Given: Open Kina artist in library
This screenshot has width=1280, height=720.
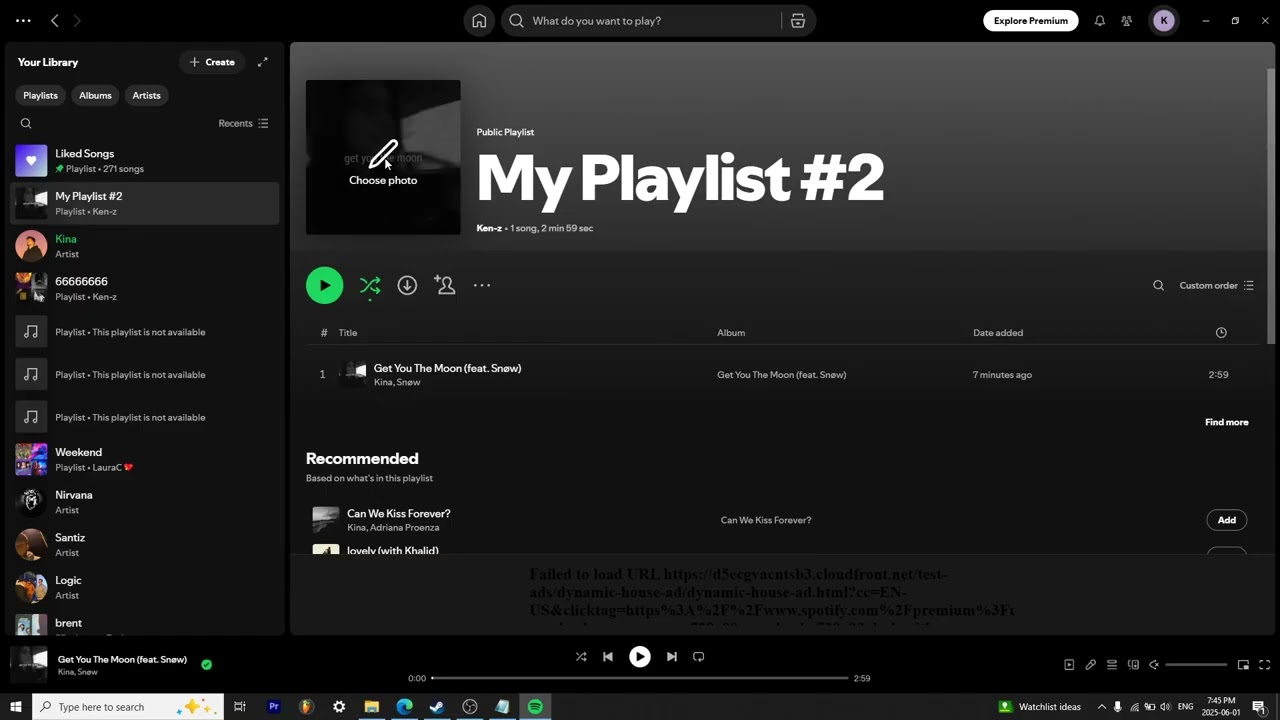Looking at the screenshot, I should (x=145, y=246).
